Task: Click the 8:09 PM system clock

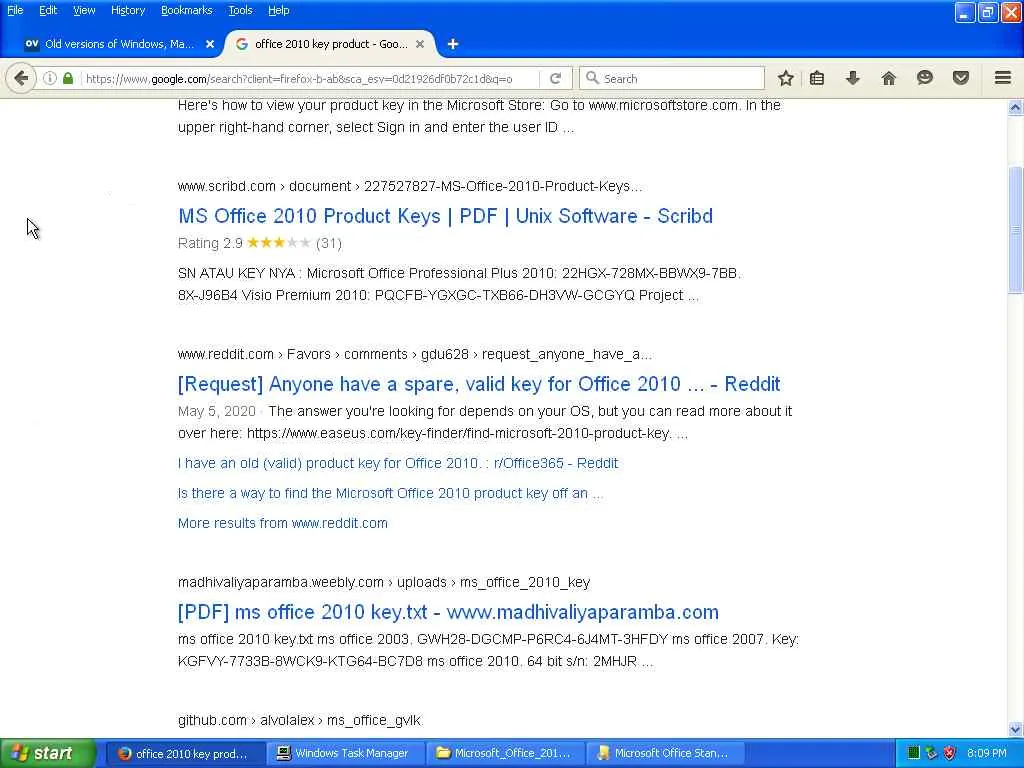Action: [987, 753]
